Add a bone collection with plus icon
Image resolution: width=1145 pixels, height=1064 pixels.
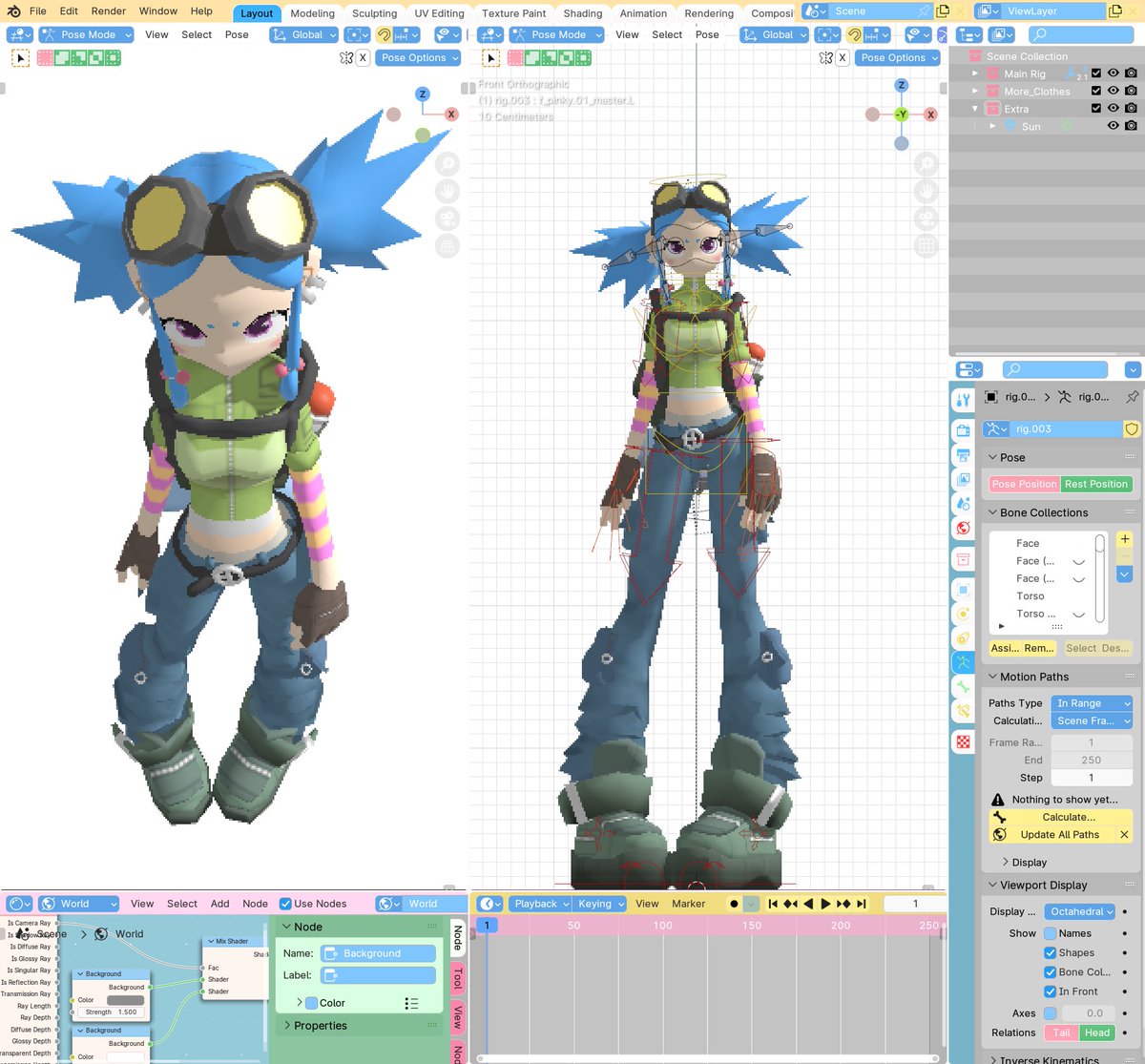tap(1125, 539)
